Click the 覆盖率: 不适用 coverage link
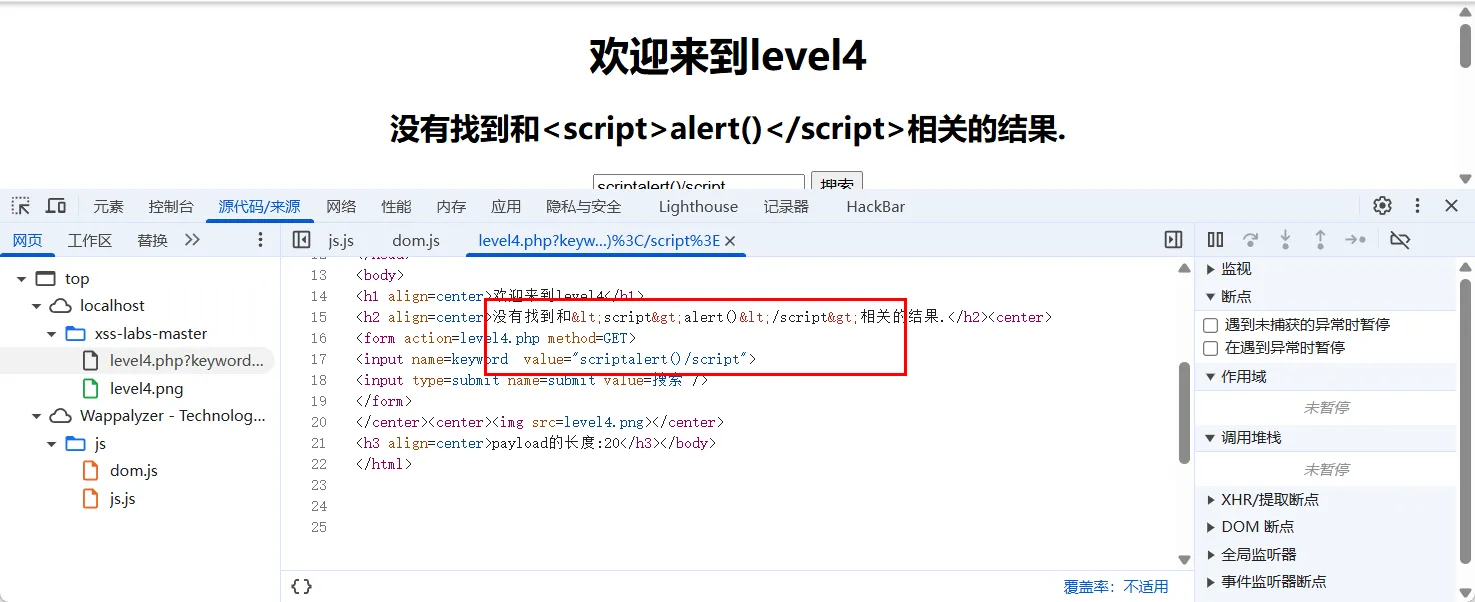Screen dimensions: 1475x602 coord(1116,587)
